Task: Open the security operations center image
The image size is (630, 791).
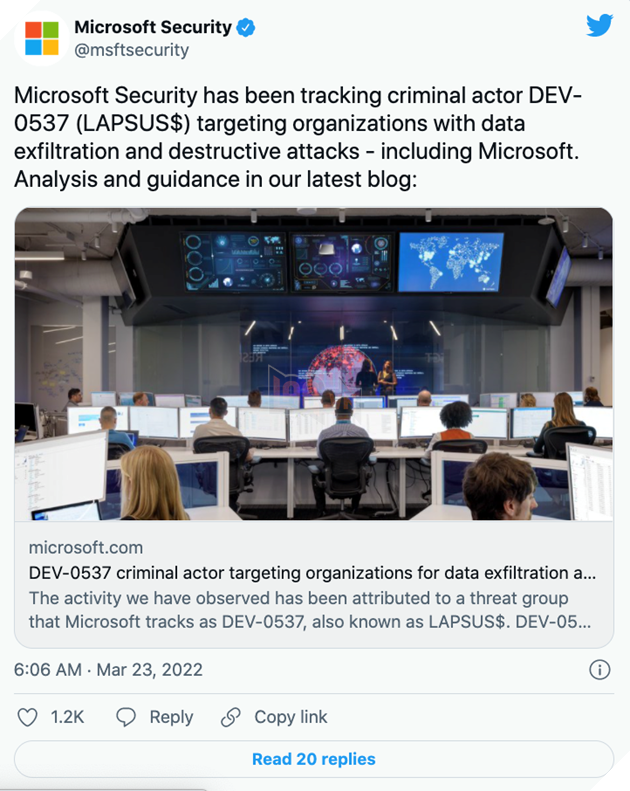Action: (314, 363)
